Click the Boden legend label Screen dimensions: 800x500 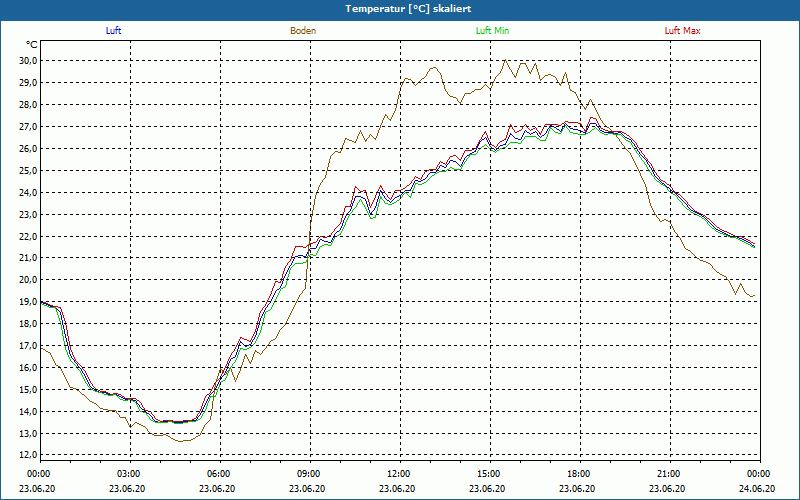pos(303,31)
